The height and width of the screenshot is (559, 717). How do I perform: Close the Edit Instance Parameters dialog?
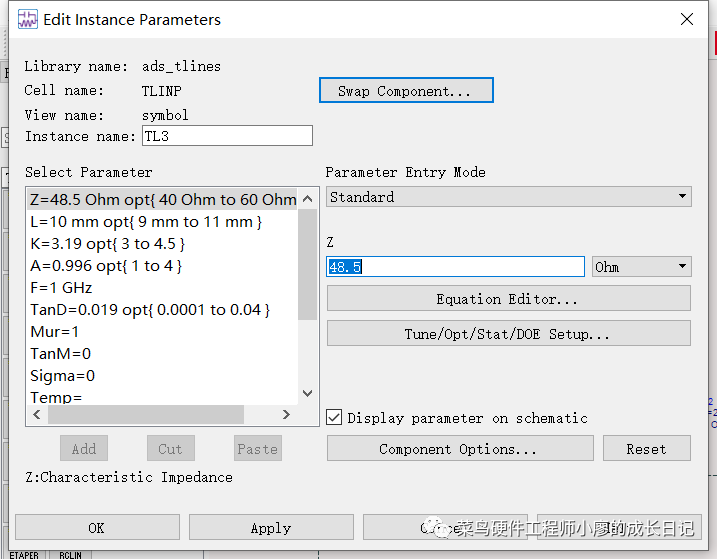[x=687, y=19]
